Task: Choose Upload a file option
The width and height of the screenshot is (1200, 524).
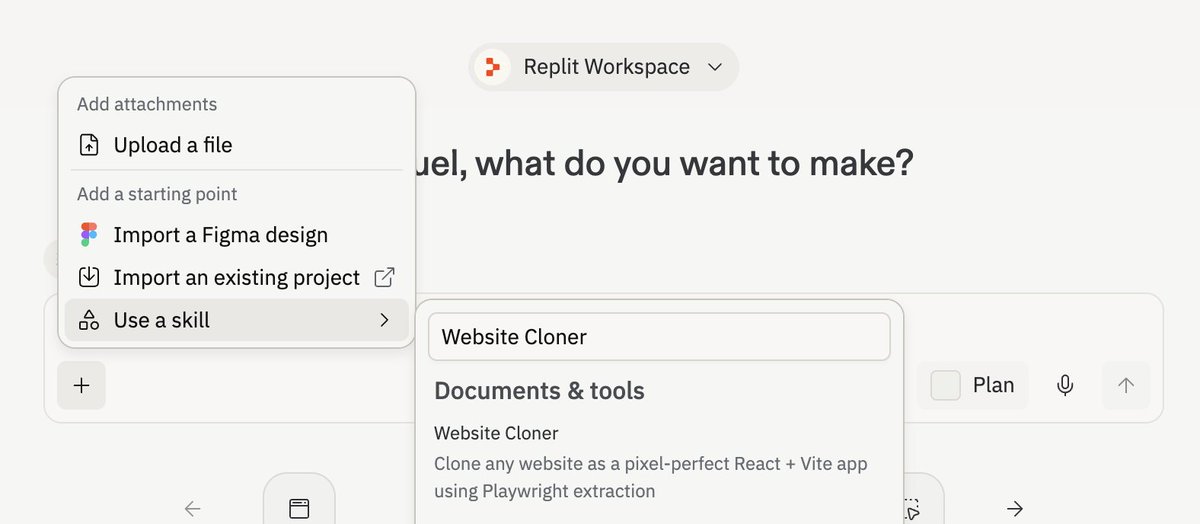Action: pyautogui.click(x=236, y=145)
